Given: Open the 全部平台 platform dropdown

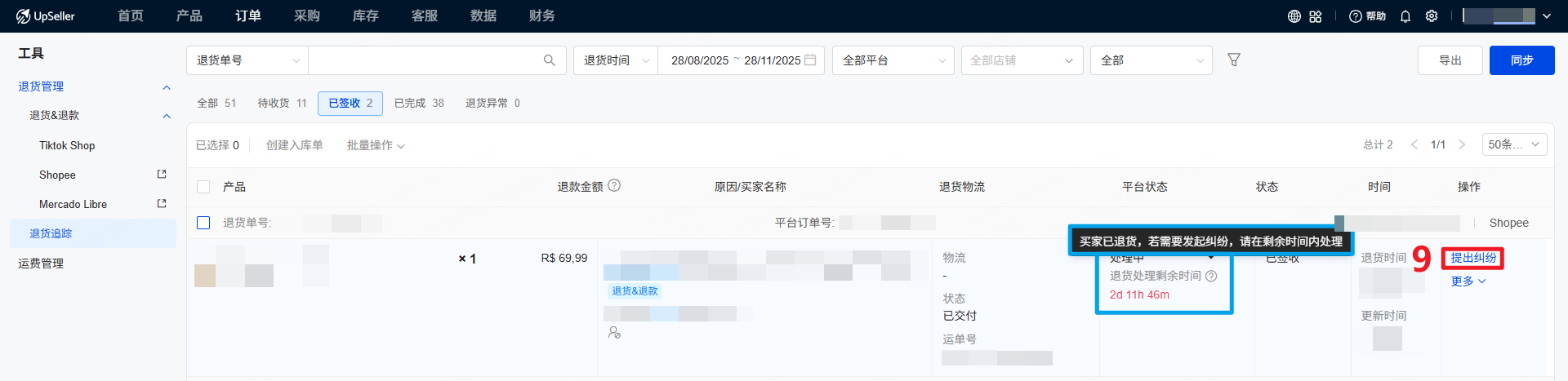Looking at the screenshot, I should [893, 60].
